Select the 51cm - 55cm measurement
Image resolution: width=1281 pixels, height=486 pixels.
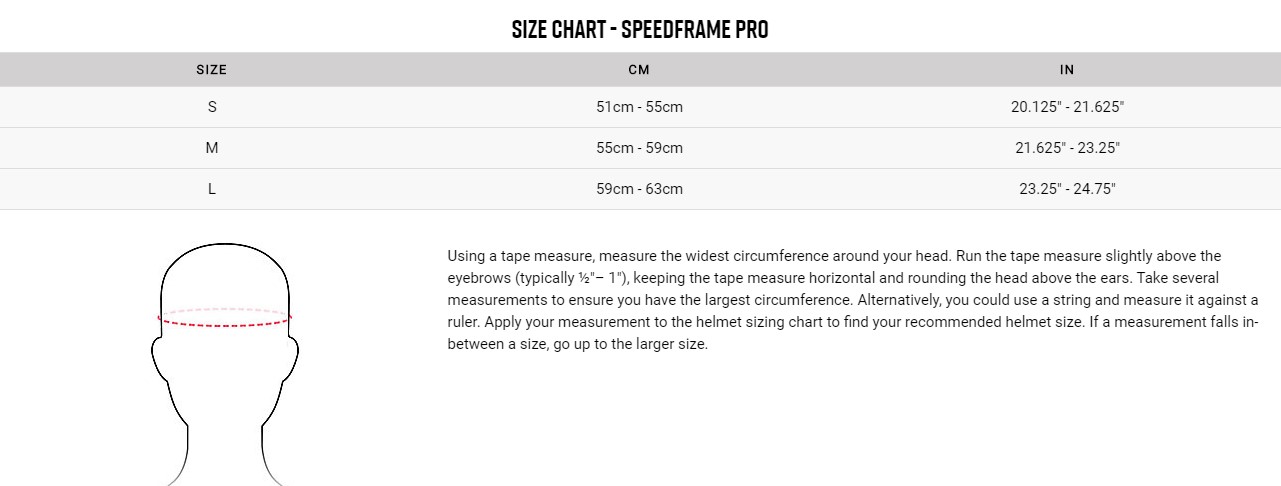[x=639, y=107]
